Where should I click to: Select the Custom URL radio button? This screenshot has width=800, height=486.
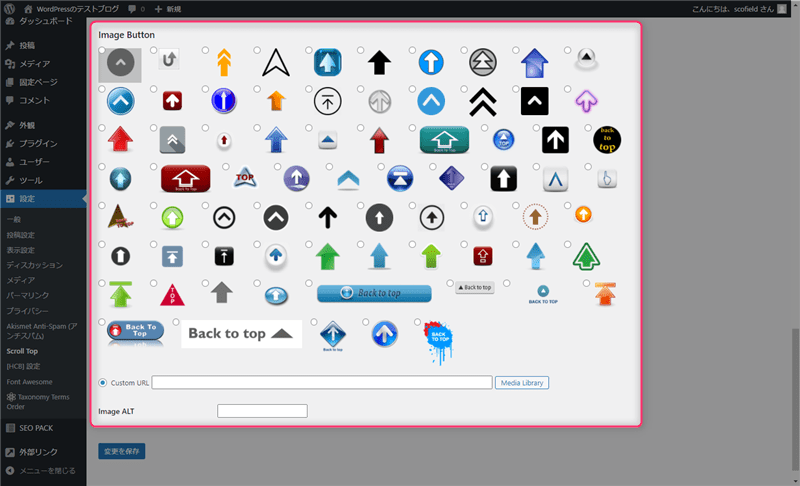pyautogui.click(x=103, y=382)
